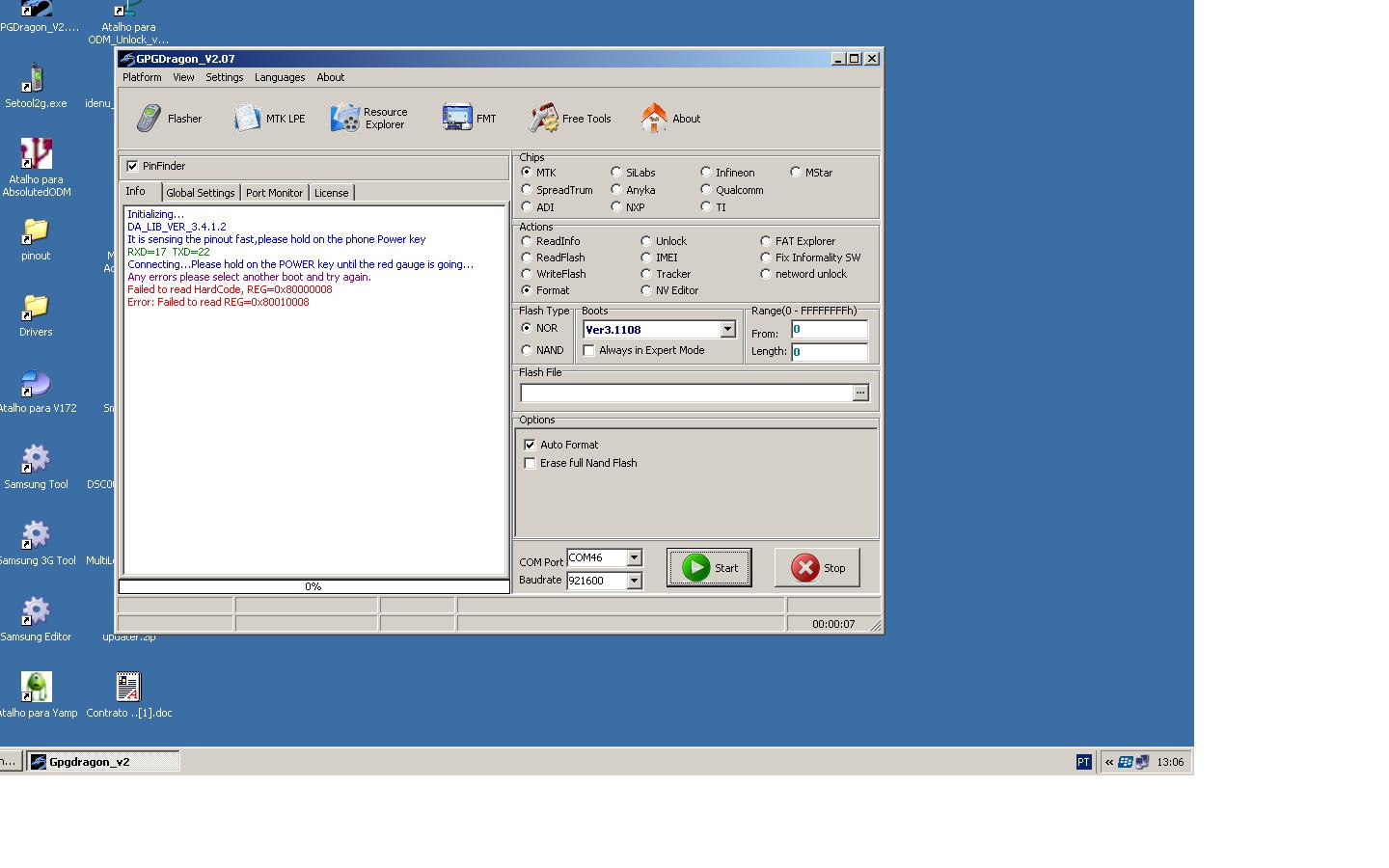The height and width of the screenshot is (868, 1389).
Task: Open Free Tools from toolbar
Action: tap(570, 119)
